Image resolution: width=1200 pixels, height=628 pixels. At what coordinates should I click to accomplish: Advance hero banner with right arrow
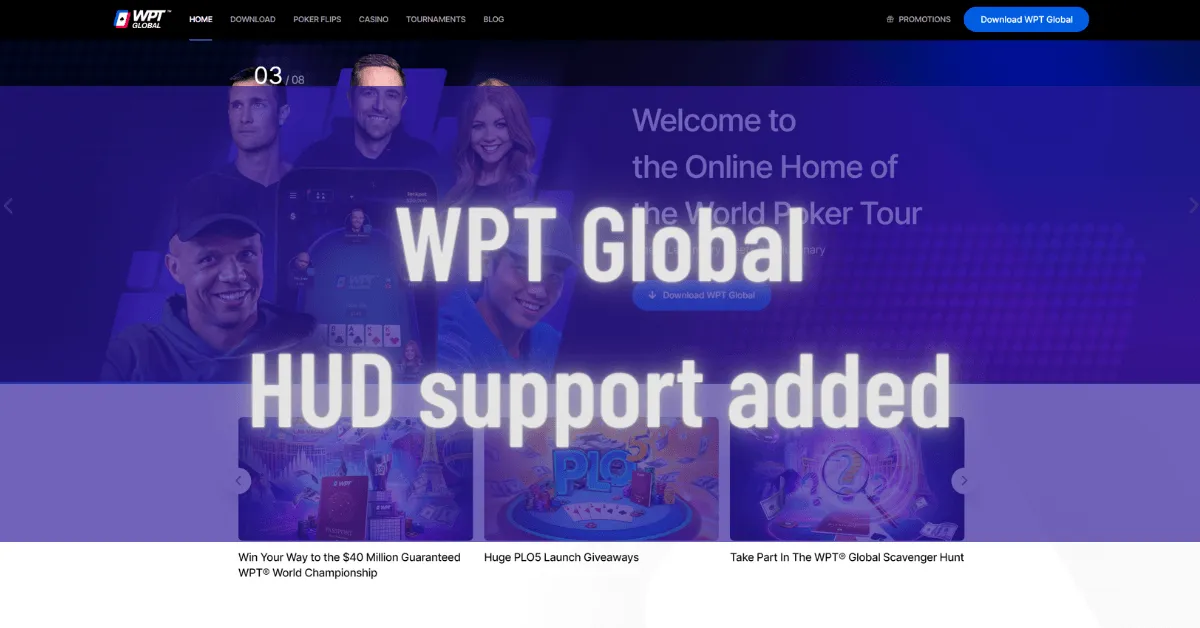(x=1192, y=205)
